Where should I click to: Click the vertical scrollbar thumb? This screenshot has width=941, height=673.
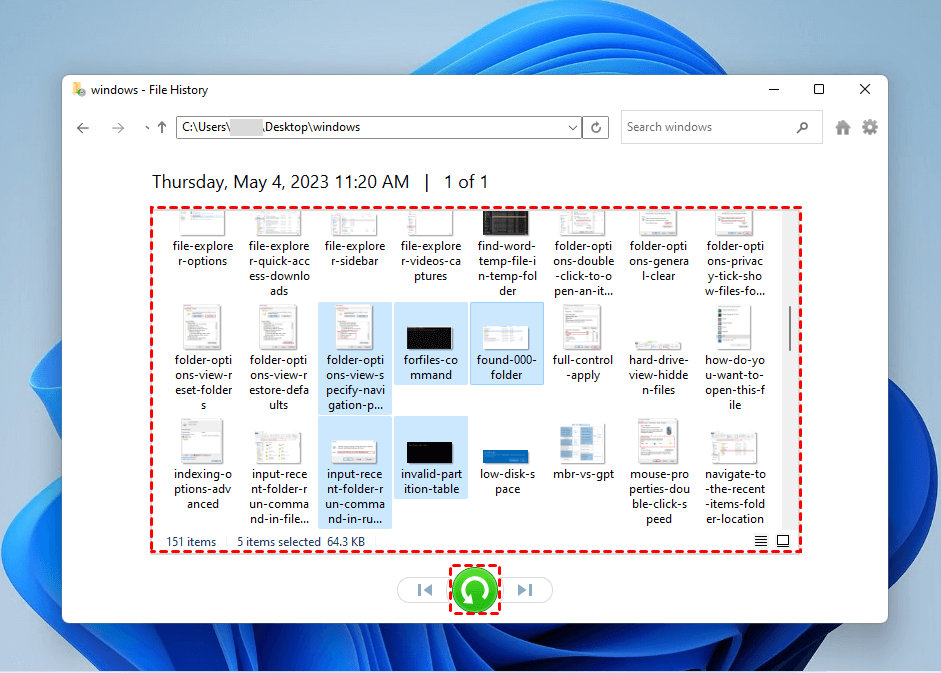pos(790,328)
